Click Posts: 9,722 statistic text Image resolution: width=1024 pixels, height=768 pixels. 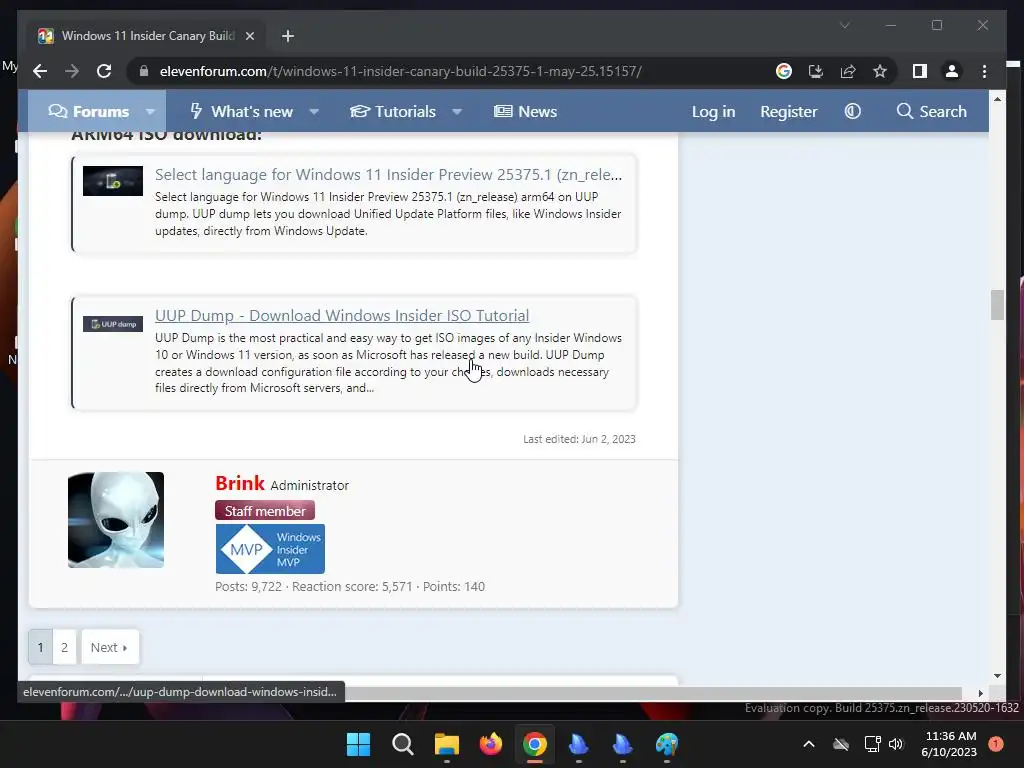click(x=248, y=586)
